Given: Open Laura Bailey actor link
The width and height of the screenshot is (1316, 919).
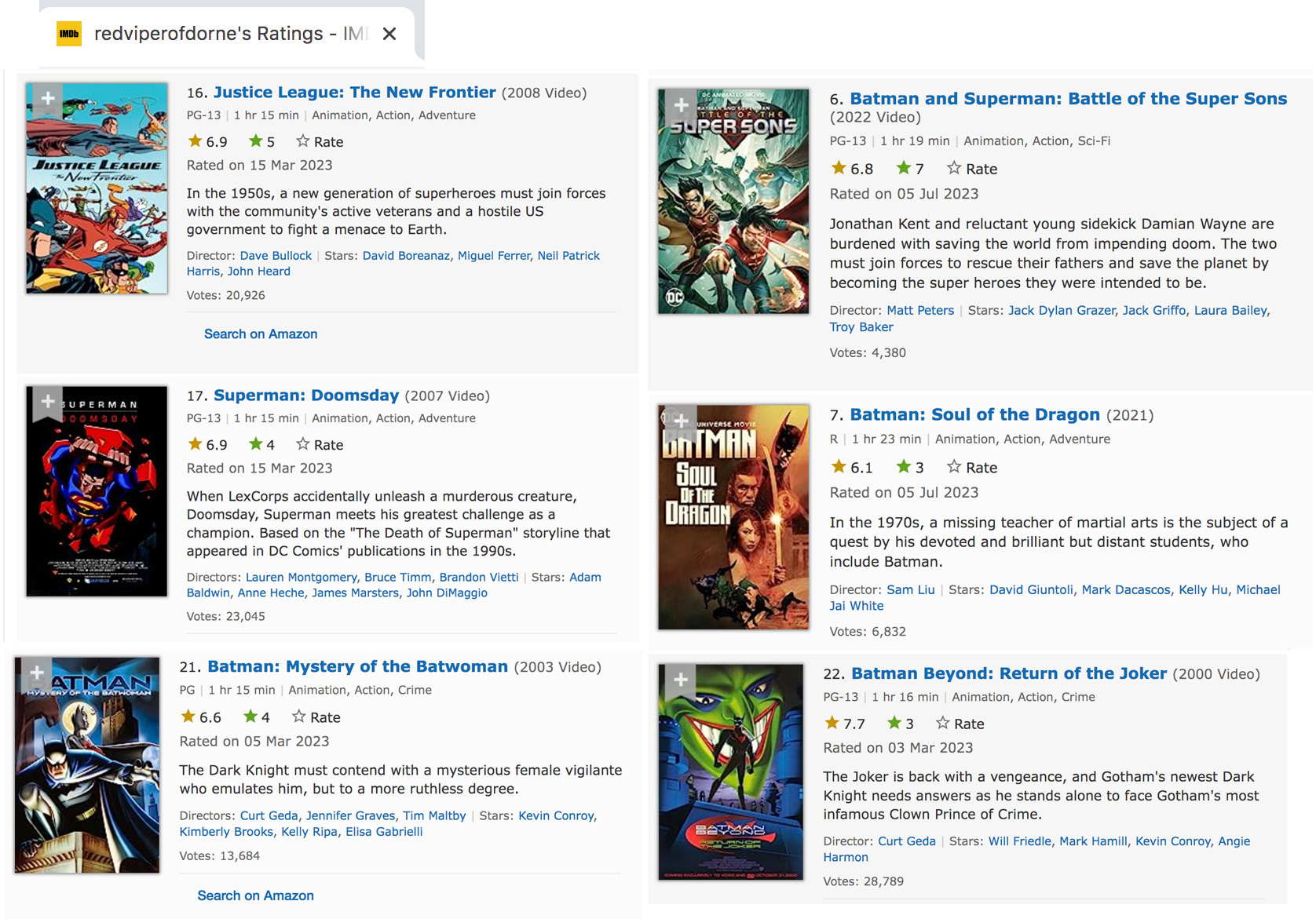Looking at the screenshot, I should [x=1230, y=311].
